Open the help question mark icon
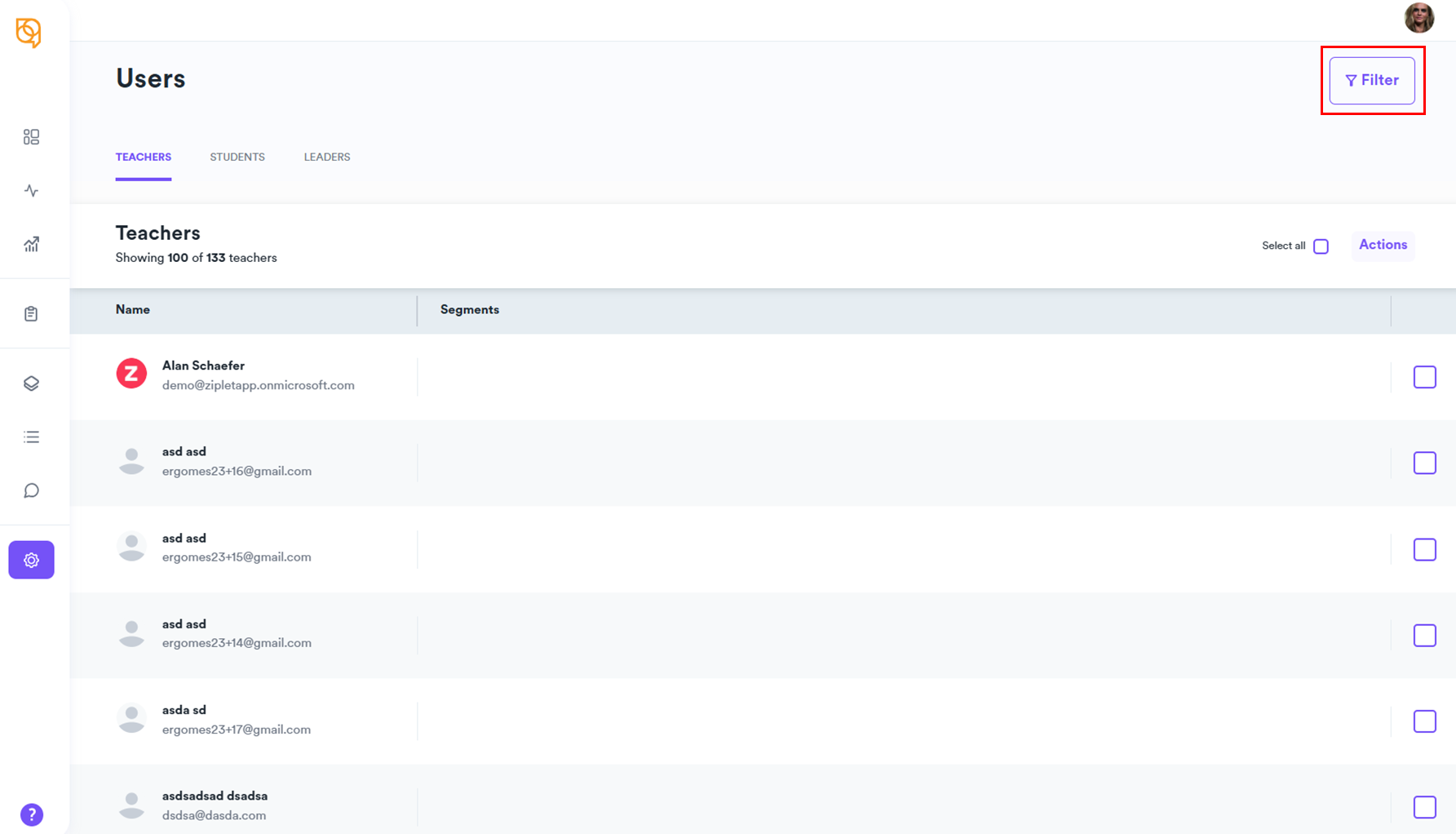Screen dimensions: 1456x834 (32, 814)
